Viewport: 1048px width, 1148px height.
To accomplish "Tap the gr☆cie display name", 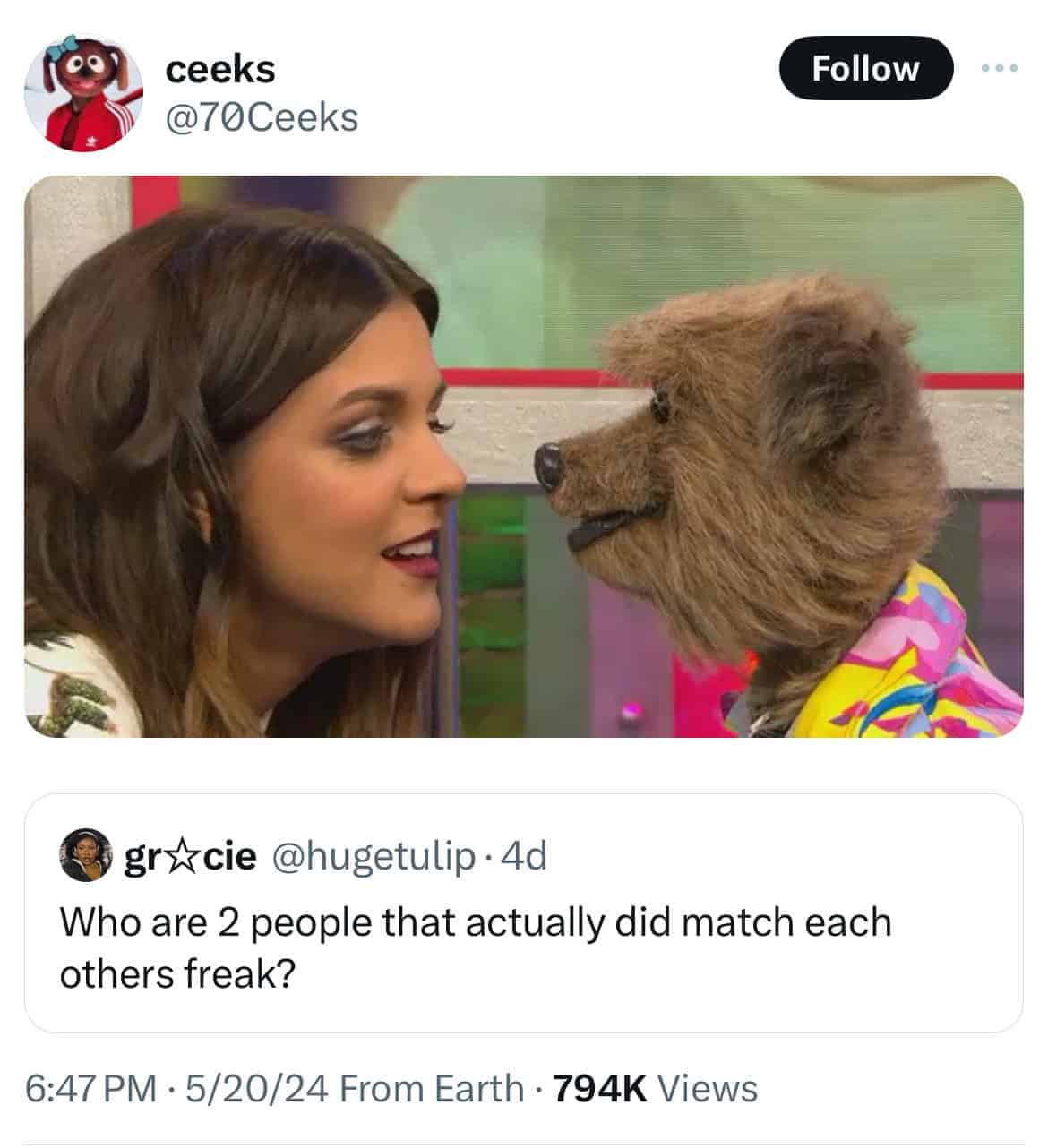I will (189, 857).
